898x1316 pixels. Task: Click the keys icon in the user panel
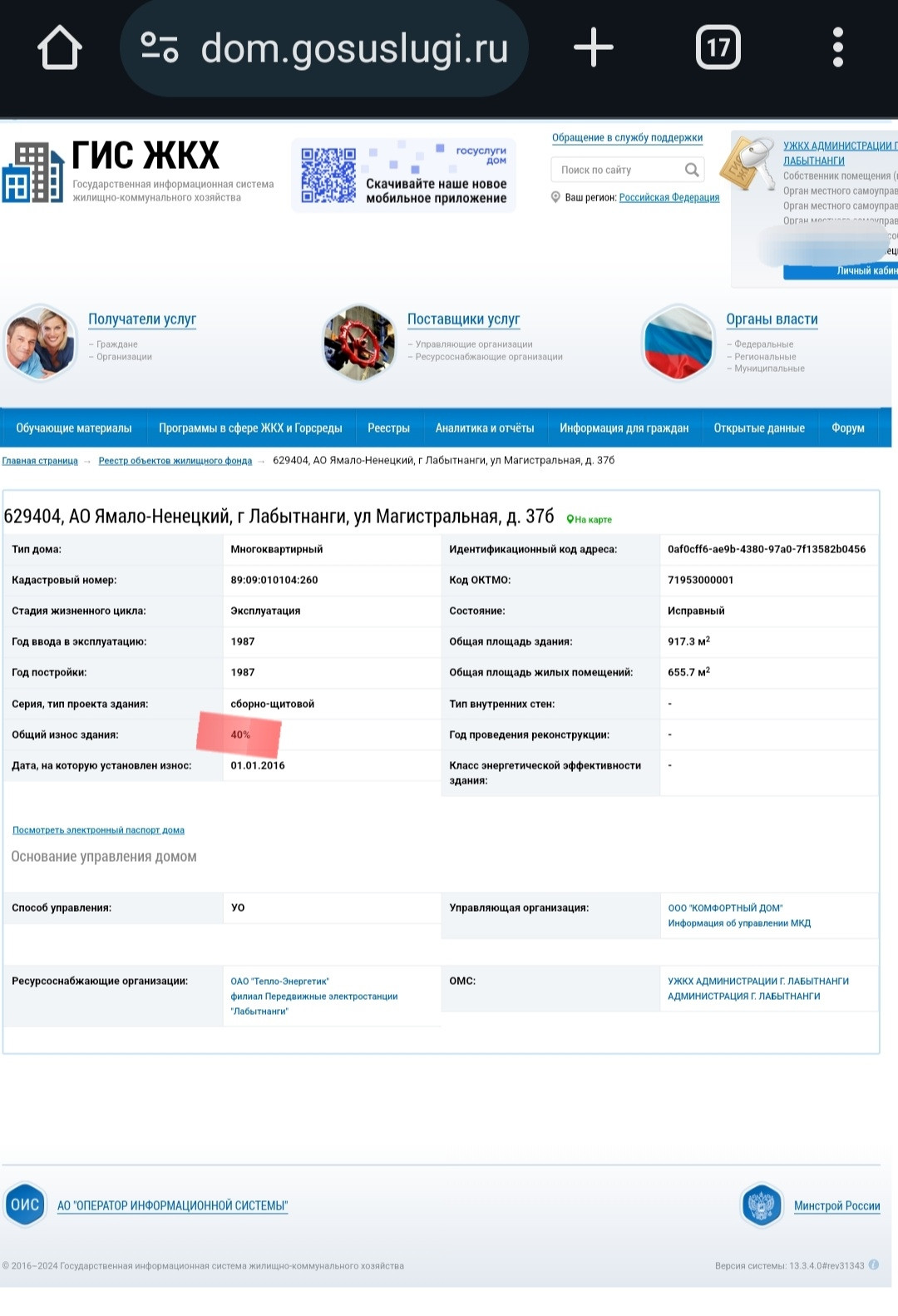749,164
